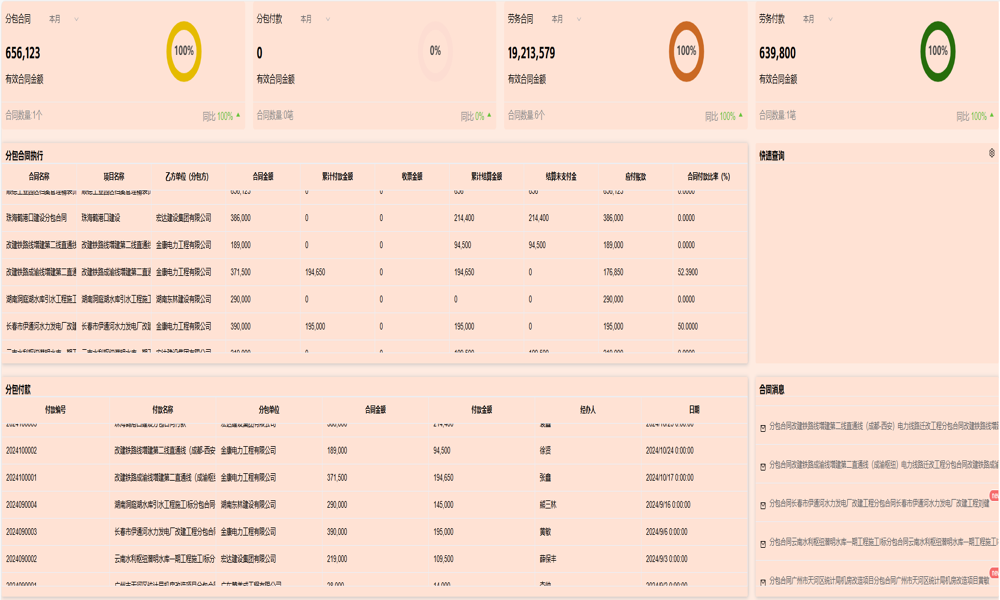Click the green up arrow in 分包合同 card
Image resolution: width=1000 pixels, height=600 pixels.
pyautogui.click(x=238, y=116)
